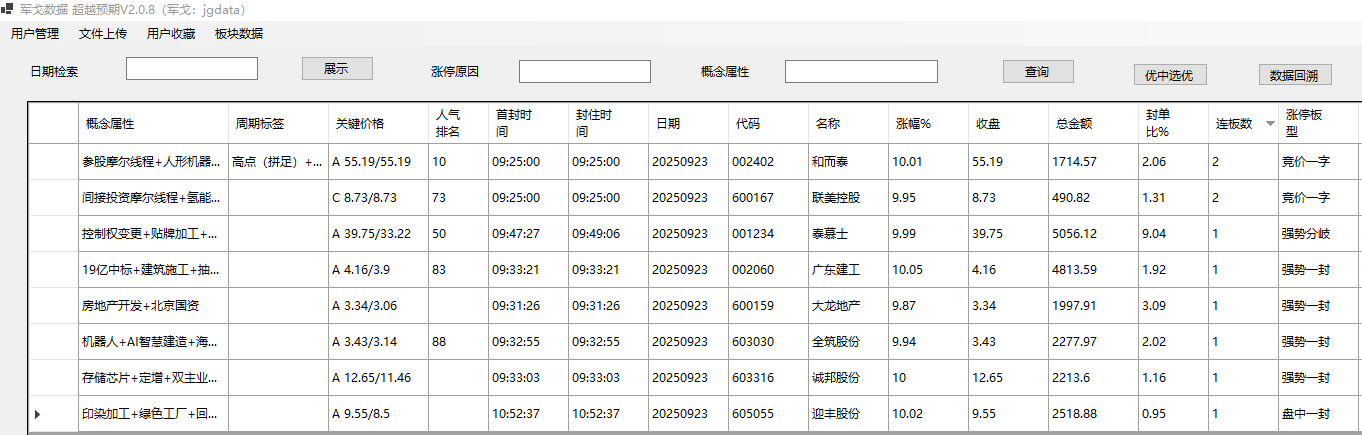Open the 板块数据 menu
Screen dimensions: 1362x435
(239, 34)
